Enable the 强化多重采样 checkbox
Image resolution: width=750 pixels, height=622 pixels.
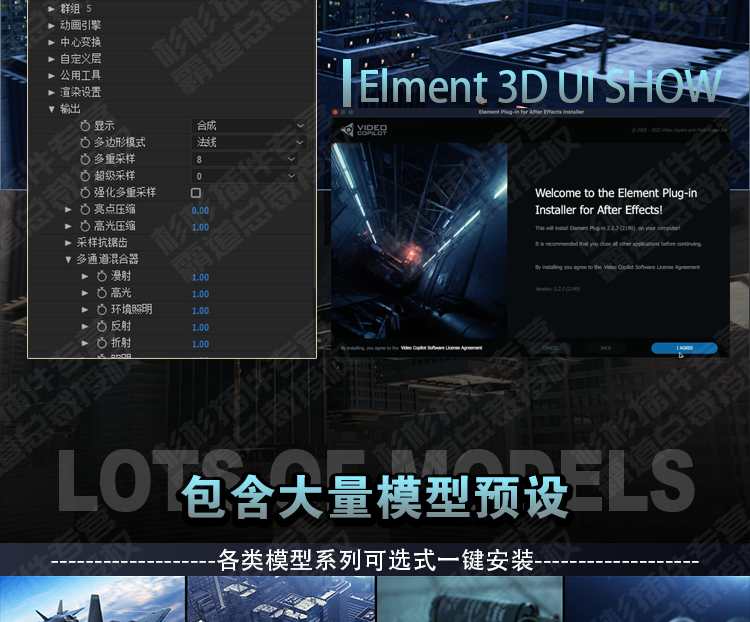[x=196, y=193]
